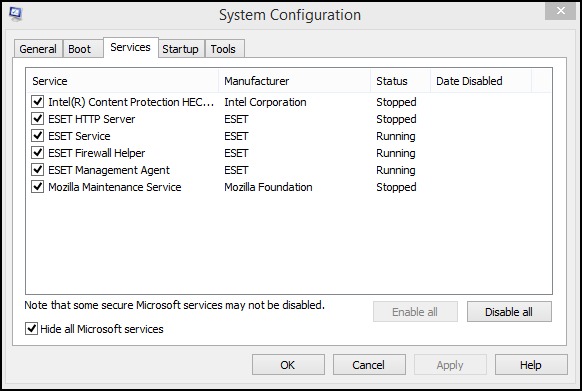This screenshot has height=391, width=582.
Task: Select the ESET Firewall Helper row name
Action: pyautogui.click(x=97, y=153)
